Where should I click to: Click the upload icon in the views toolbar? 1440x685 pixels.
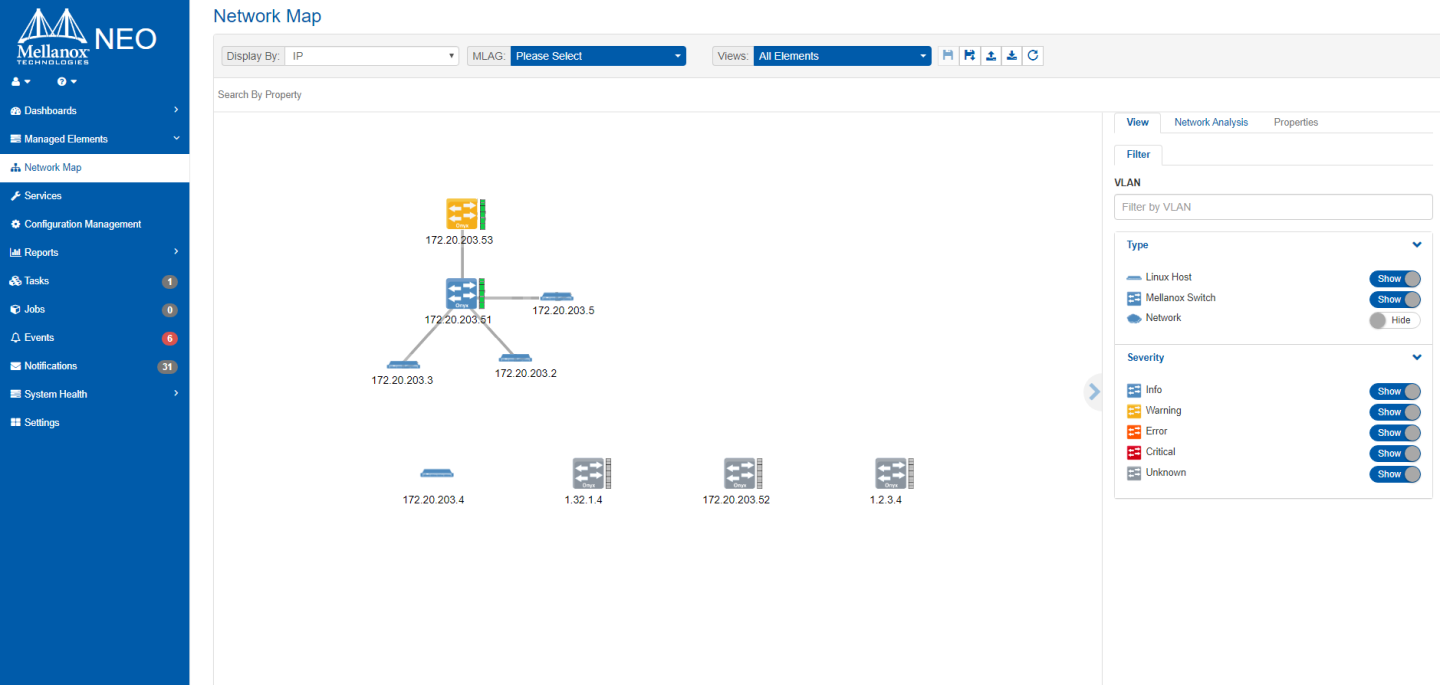pos(990,56)
